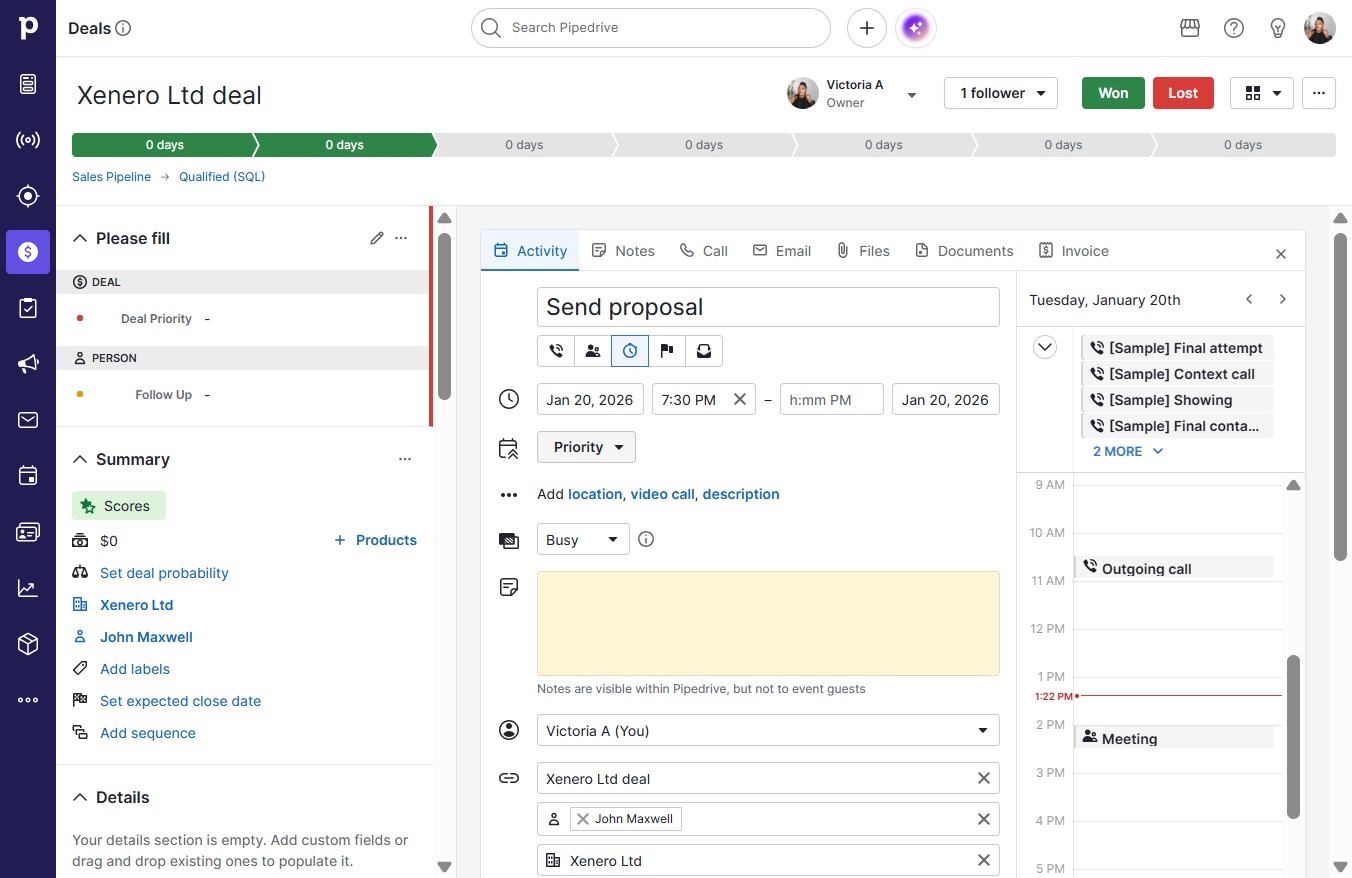This screenshot has height=878, width=1352.
Task: Collapse the Please fill section
Action: (x=80, y=238)
